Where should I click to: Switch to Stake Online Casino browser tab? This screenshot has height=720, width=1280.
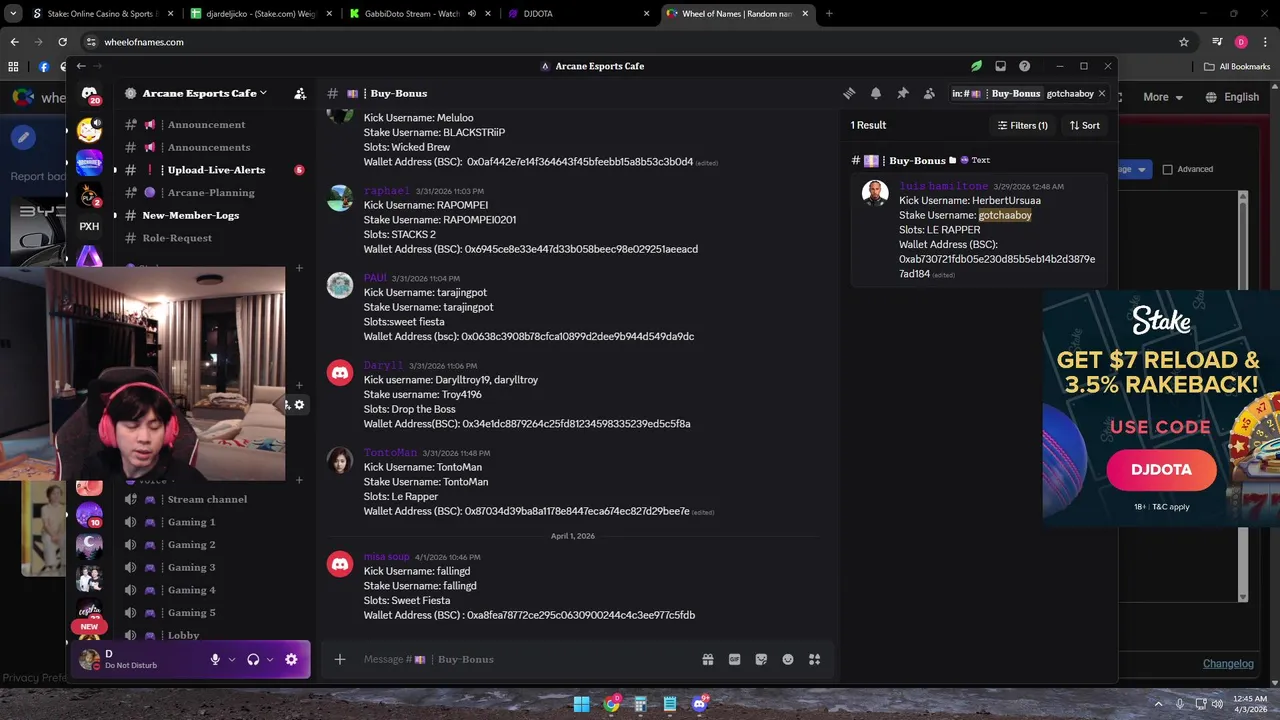pos(100,14)
